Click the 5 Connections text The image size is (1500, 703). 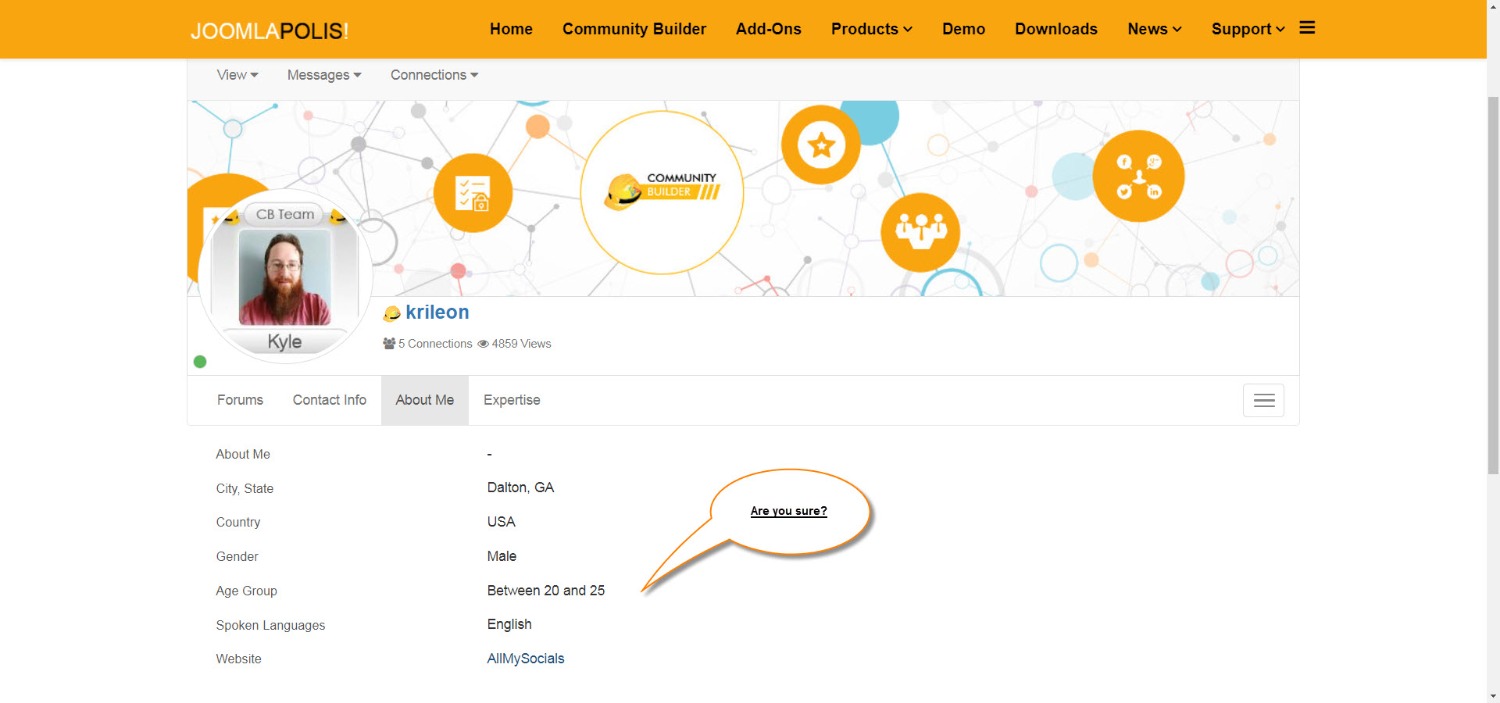point(435,343)
